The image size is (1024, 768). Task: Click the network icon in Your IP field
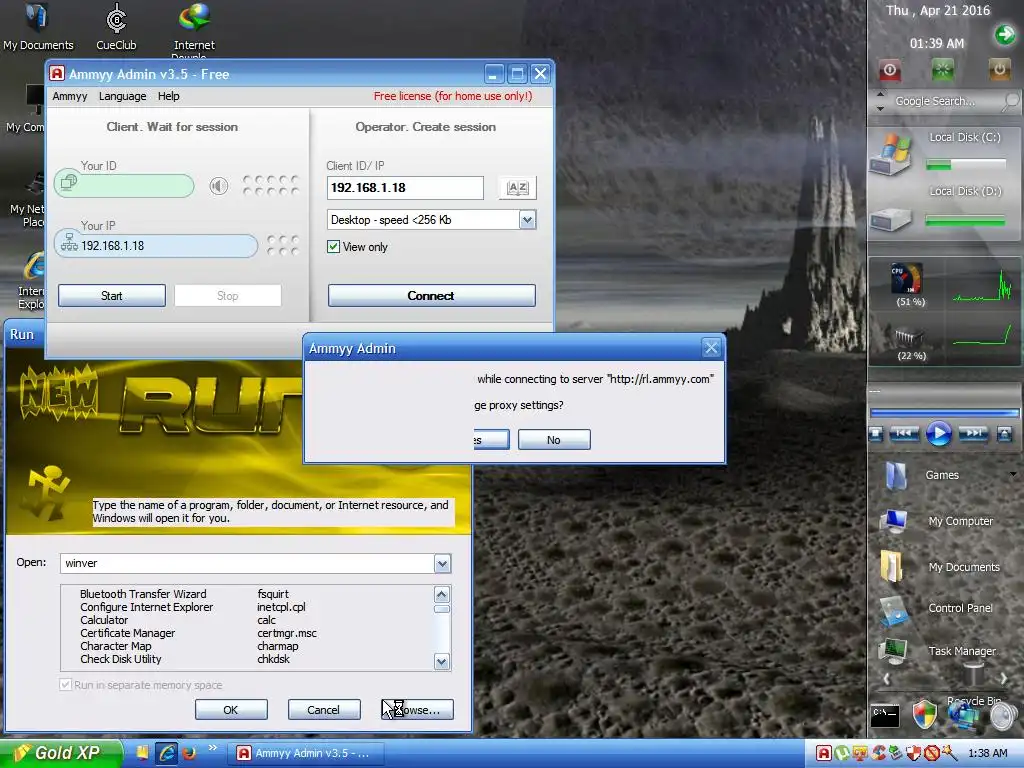click(69, 242)
